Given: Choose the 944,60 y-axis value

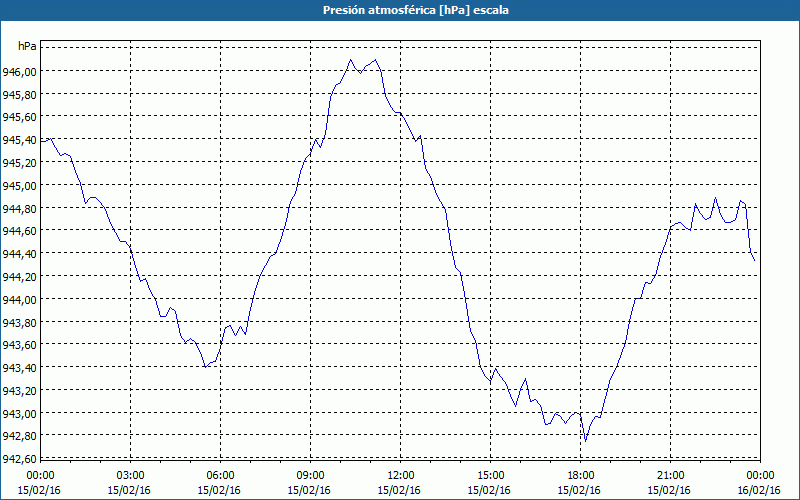Looking at the screenshot, I should 19,231.
